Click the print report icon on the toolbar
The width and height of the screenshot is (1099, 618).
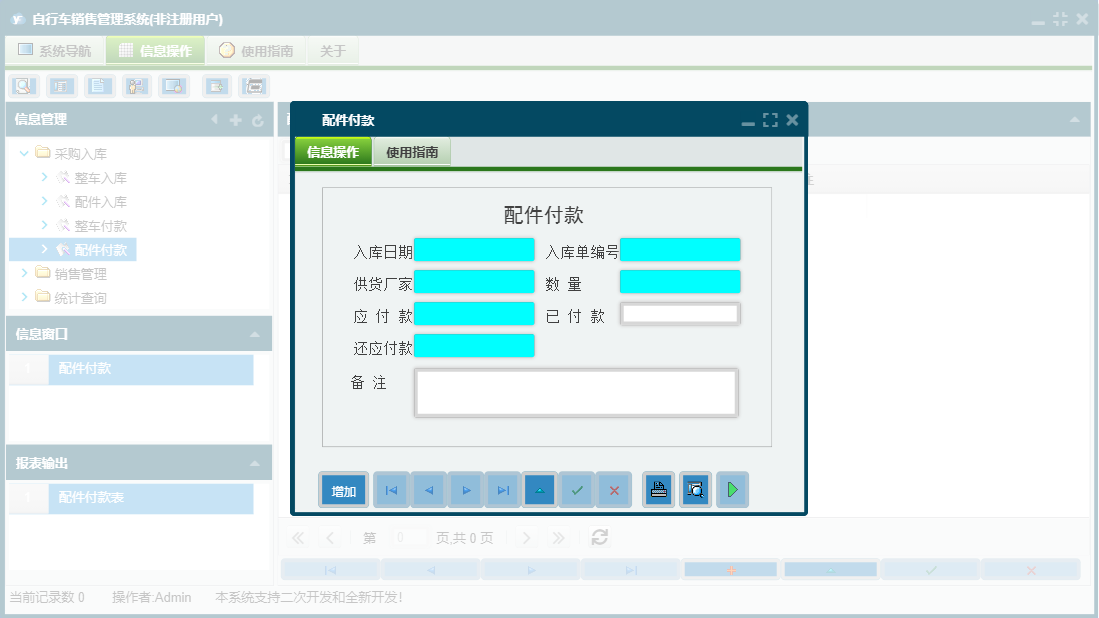pyautogui.click(x=253, y=86)
